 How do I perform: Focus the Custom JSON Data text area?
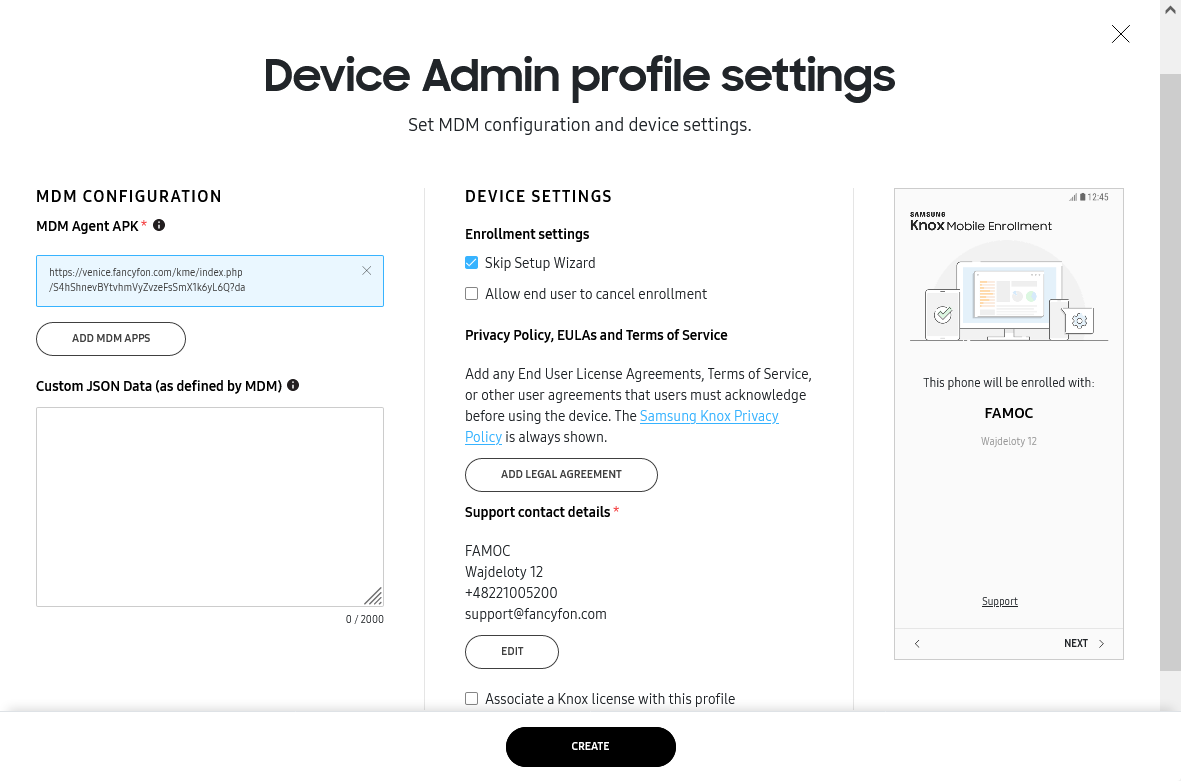tap(209, 507)
